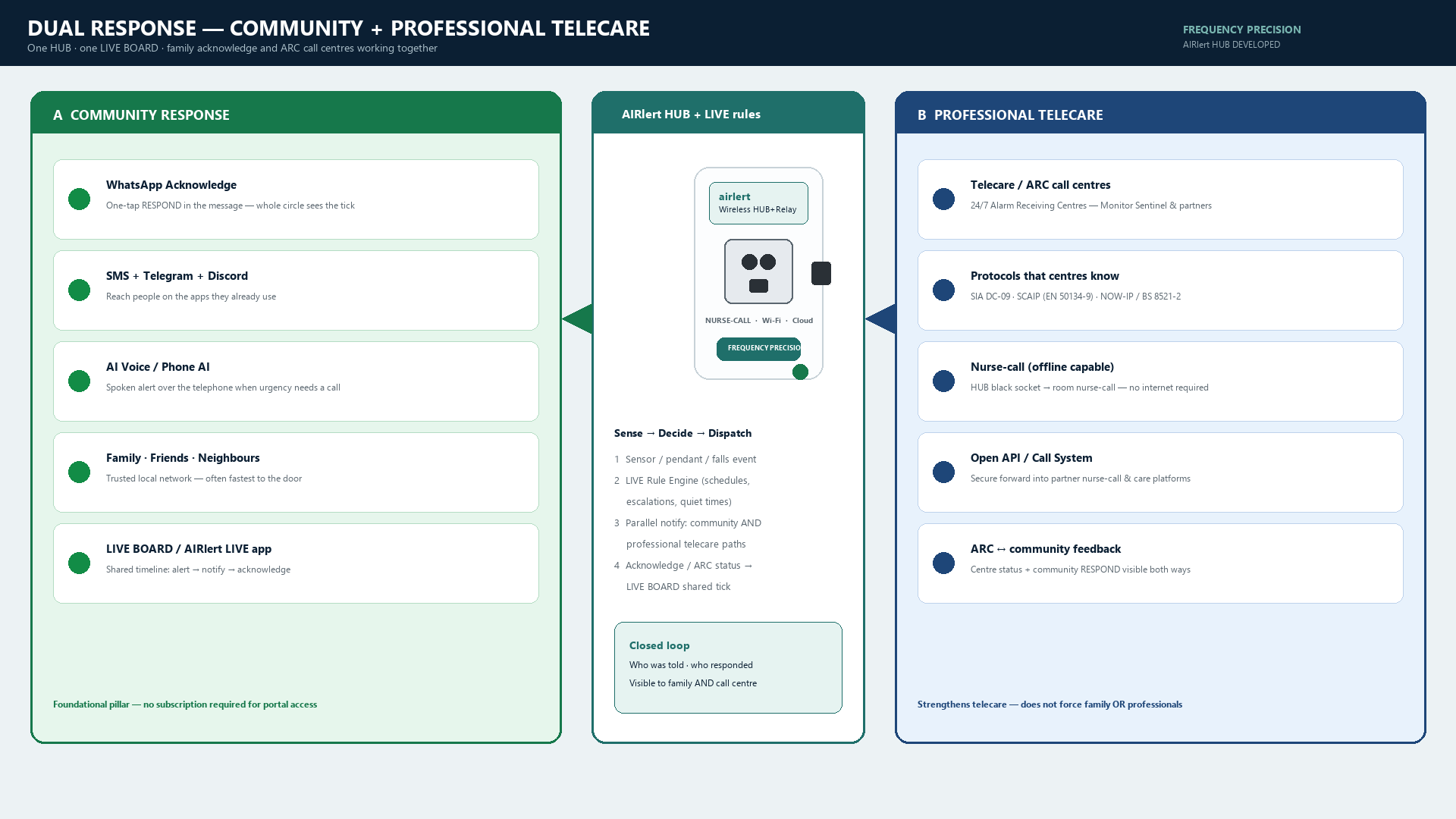Click 'Reach people on the apps they already use'
The image size is (1456, 819).
[x=191, y=297]
